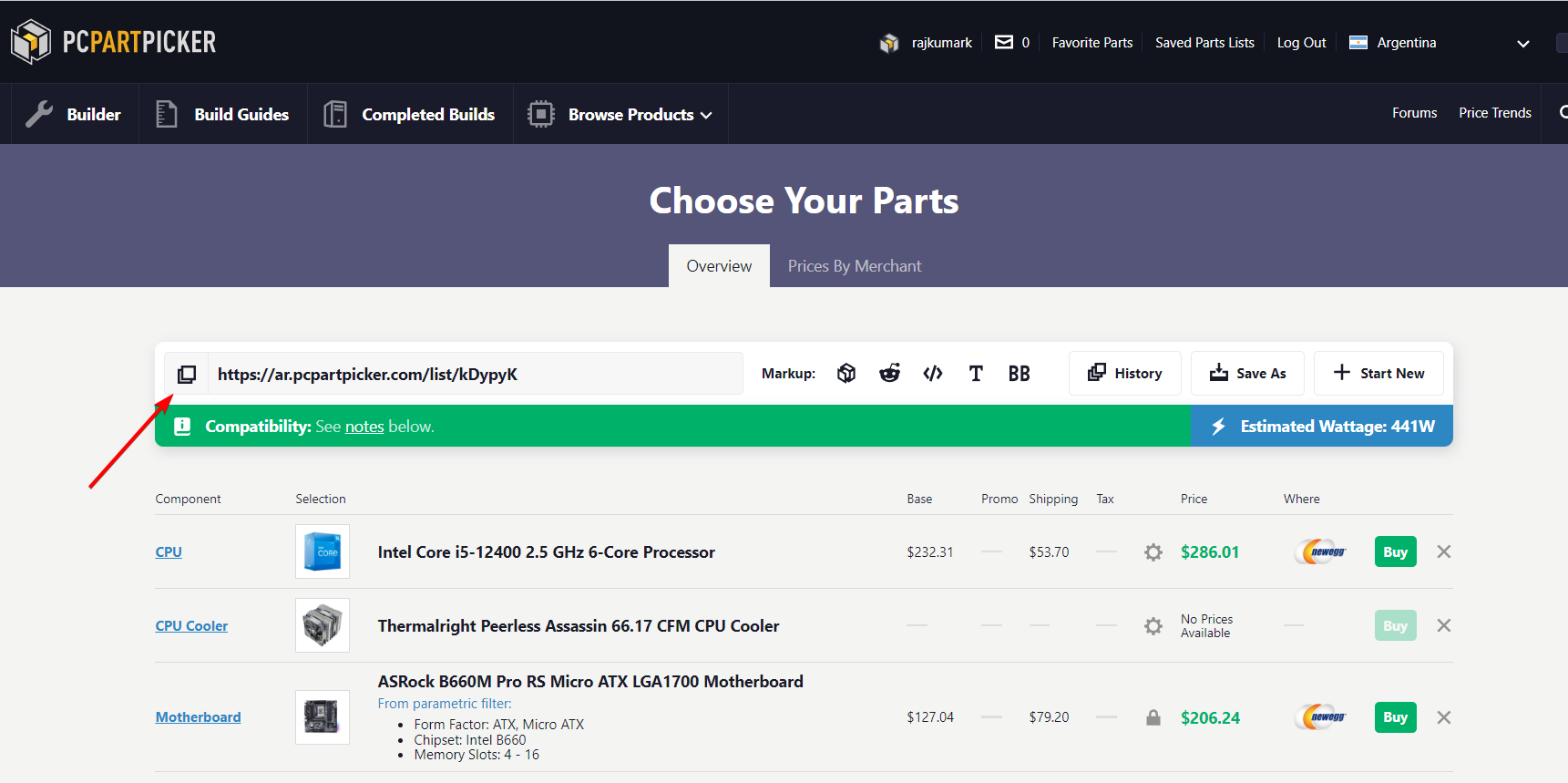Select BBCode markup icon
1568x783 pixels.
point(1019,373)
